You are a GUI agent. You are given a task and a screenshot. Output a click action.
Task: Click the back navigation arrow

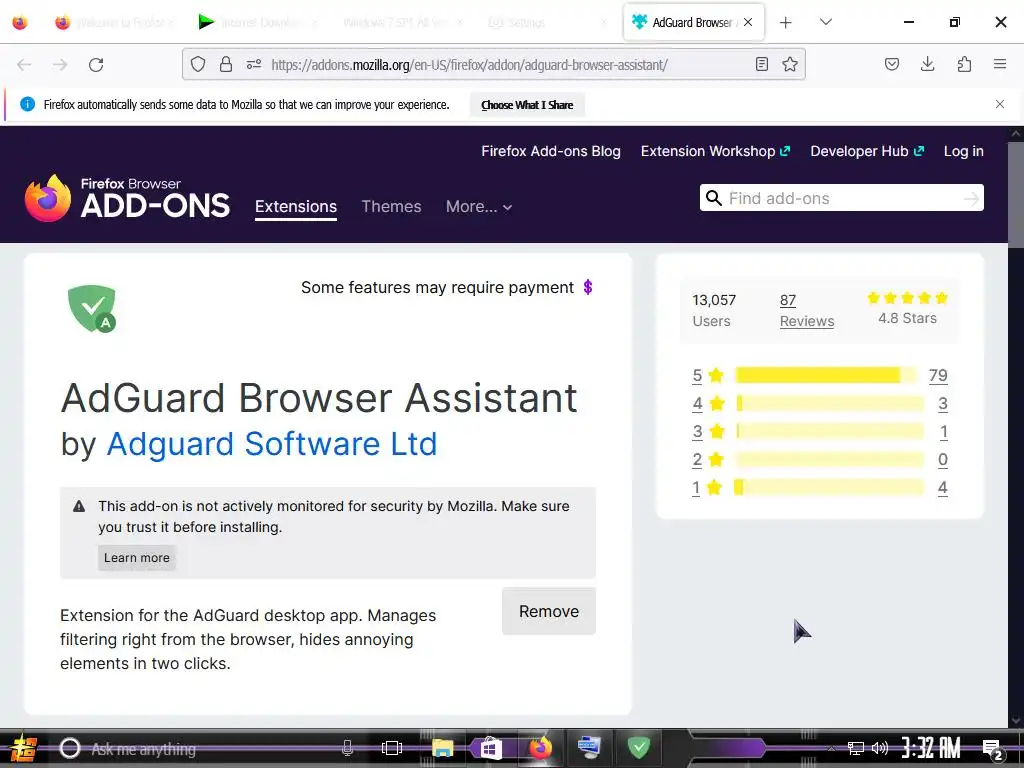[x=24, y=65]
